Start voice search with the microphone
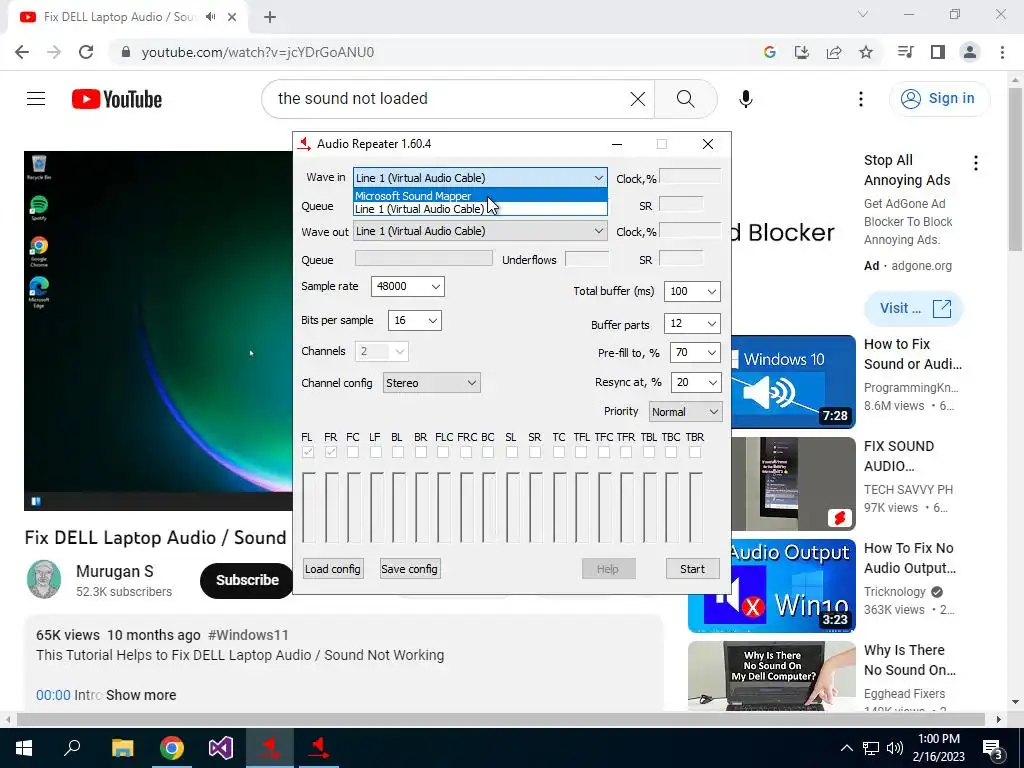The width and height of the screenshot is (1024, 768). 746,99
